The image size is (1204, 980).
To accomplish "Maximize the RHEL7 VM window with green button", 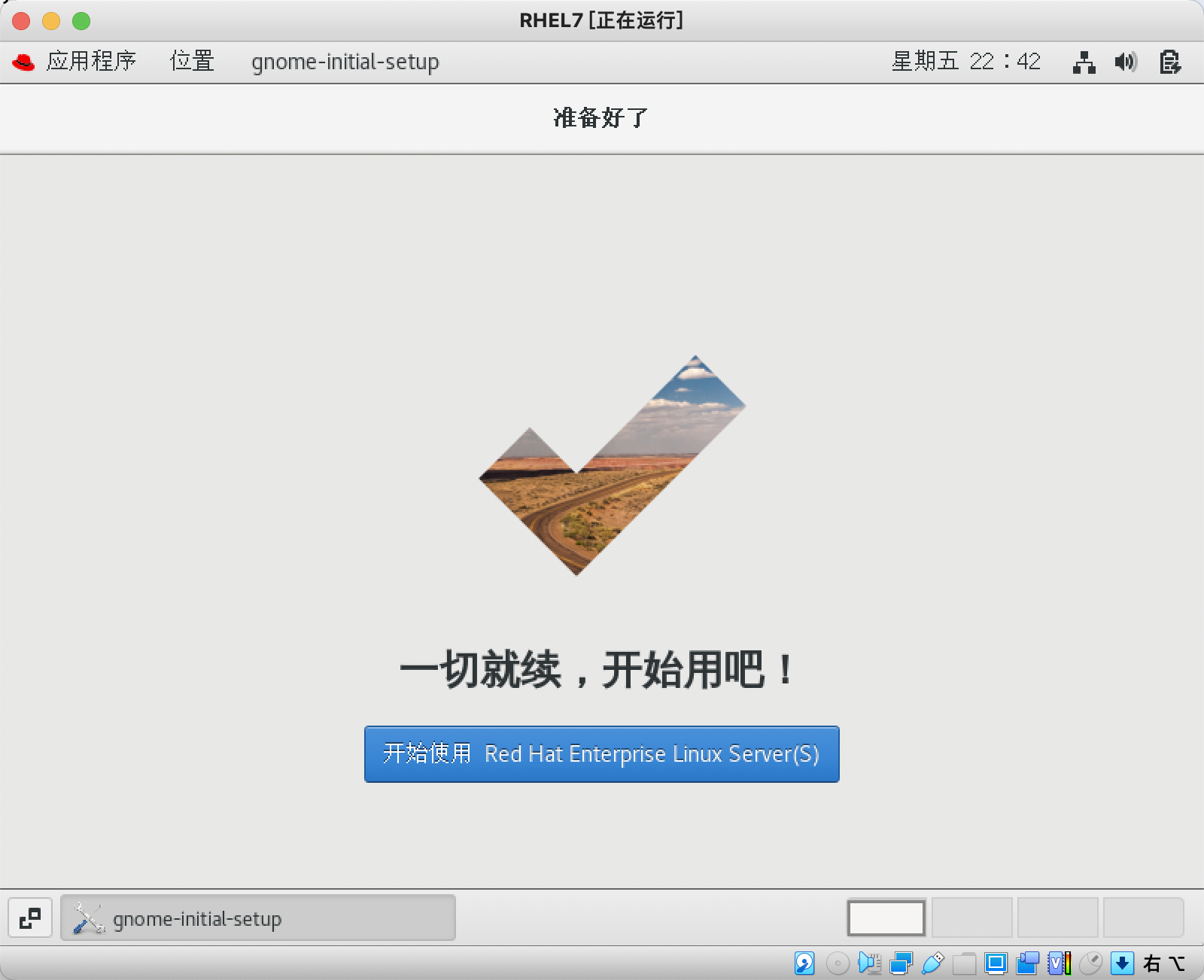I will [x=81, y=21].
